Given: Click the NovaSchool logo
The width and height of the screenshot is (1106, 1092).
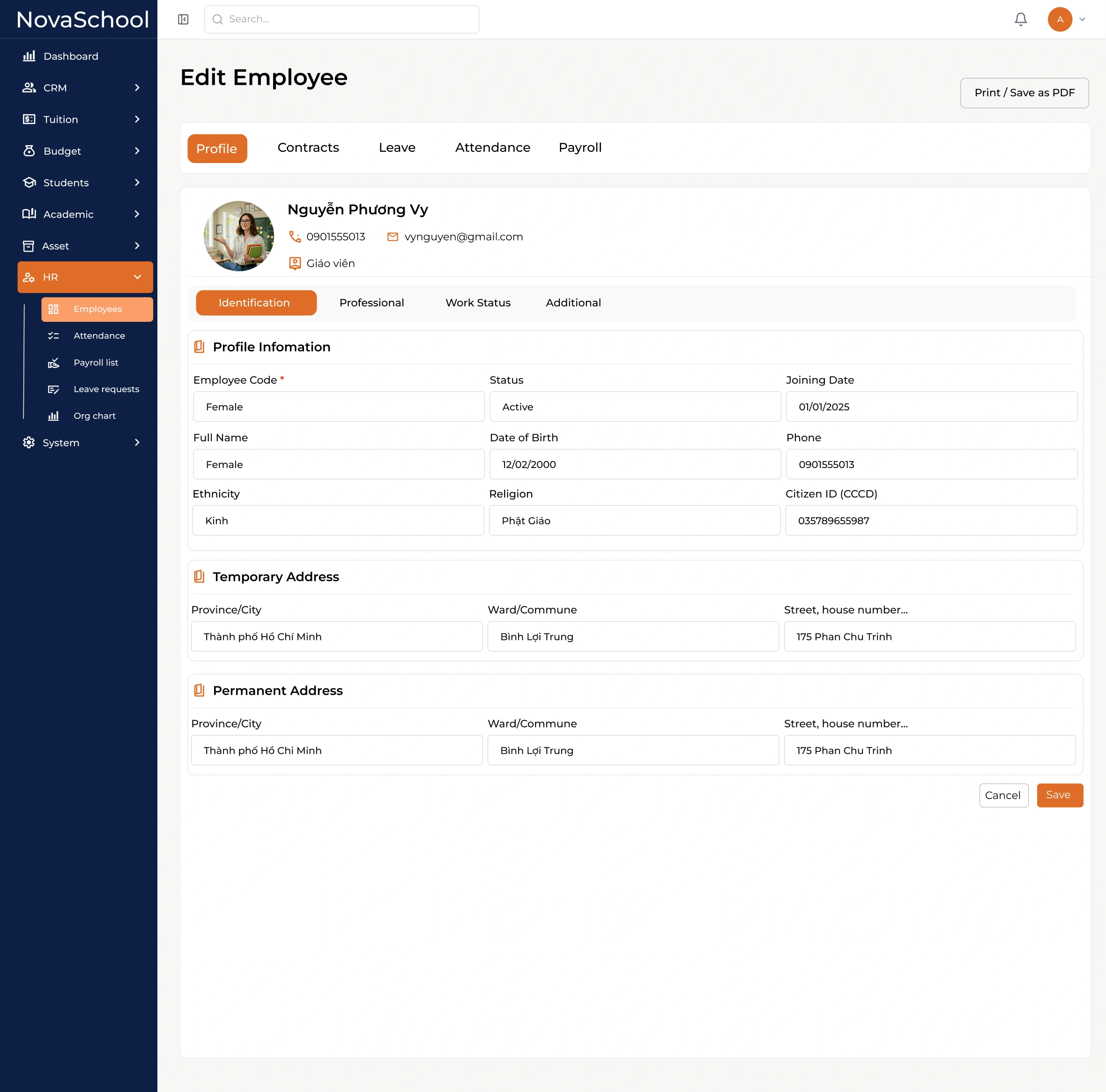Looking at the screenshot, I should (82, 20).
